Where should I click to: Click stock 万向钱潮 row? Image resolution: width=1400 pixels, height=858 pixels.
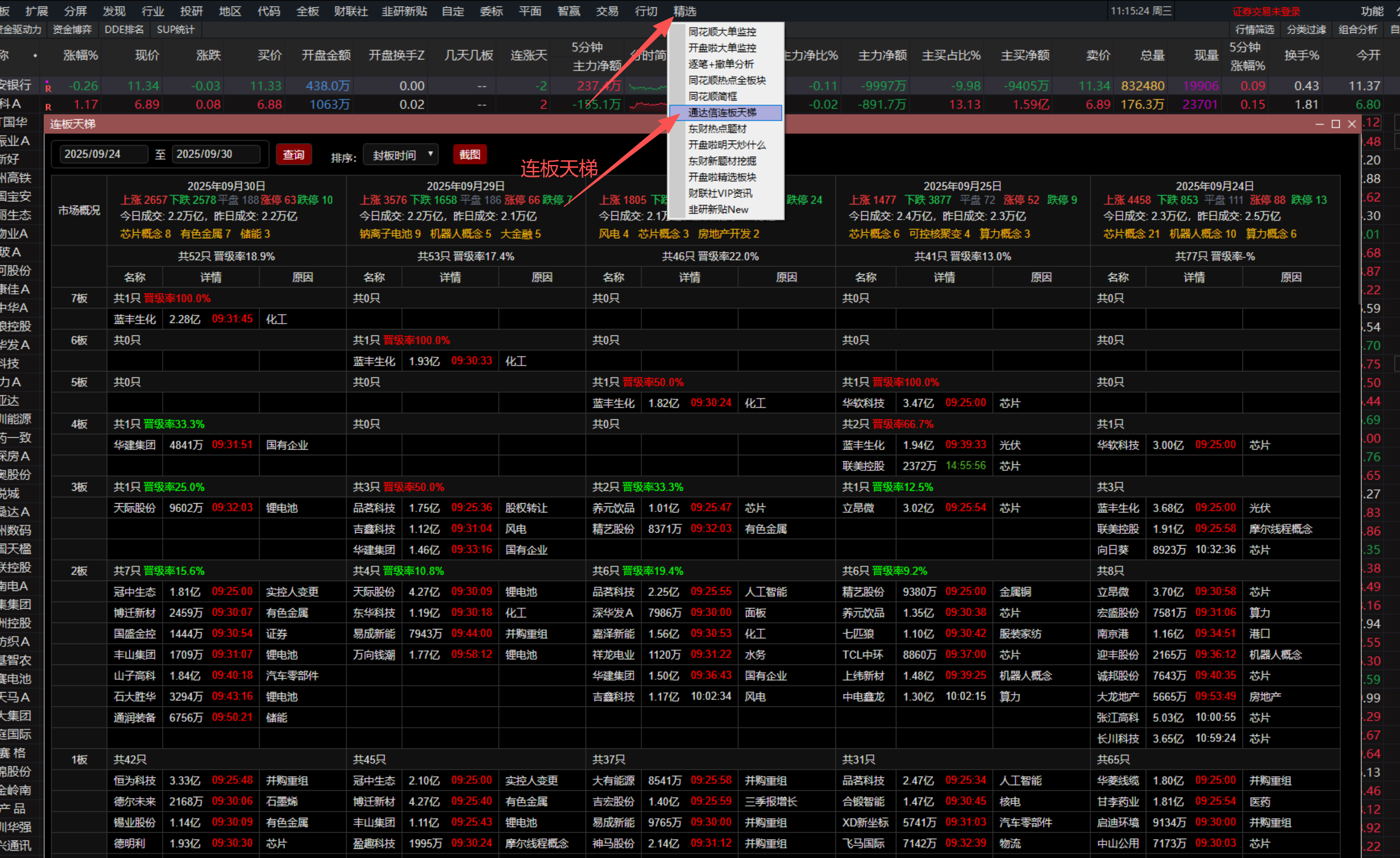tap(374, 654)
